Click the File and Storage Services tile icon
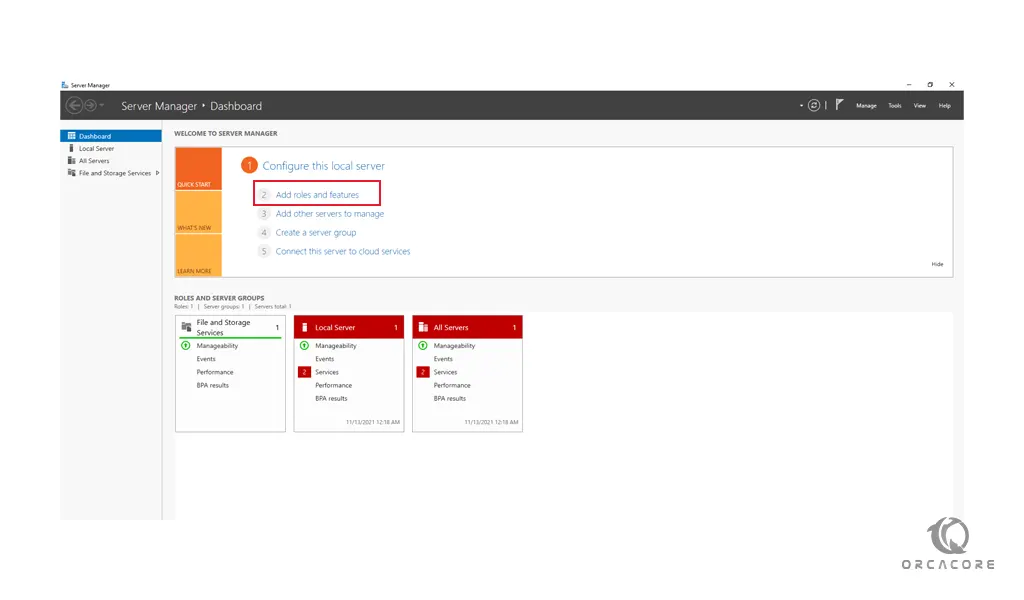 click(x=186, y=326)
